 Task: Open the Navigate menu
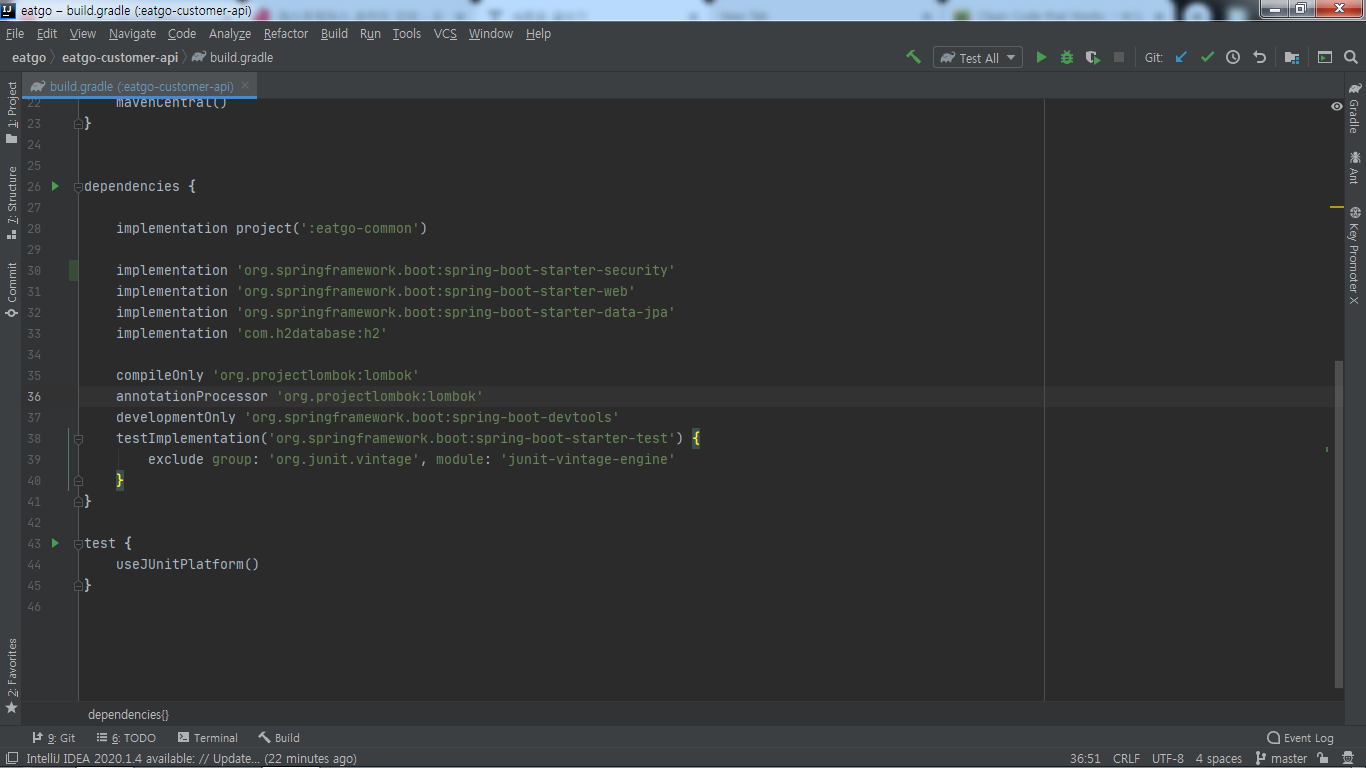tap(132, 33)
